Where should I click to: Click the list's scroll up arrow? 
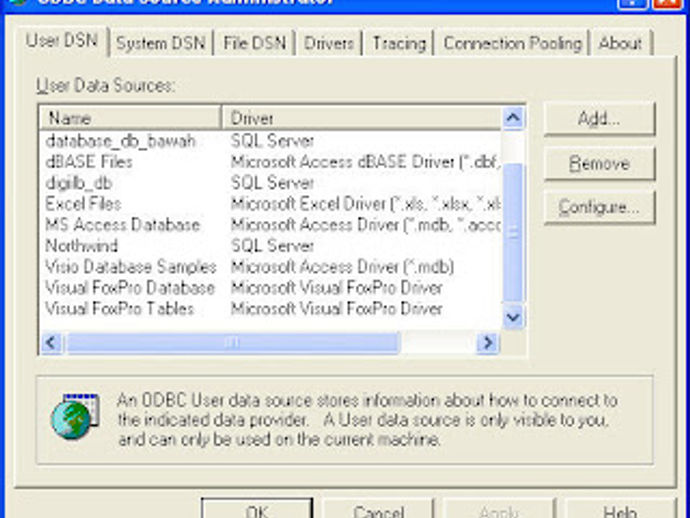pyautogui.click(x=513, y=118)
